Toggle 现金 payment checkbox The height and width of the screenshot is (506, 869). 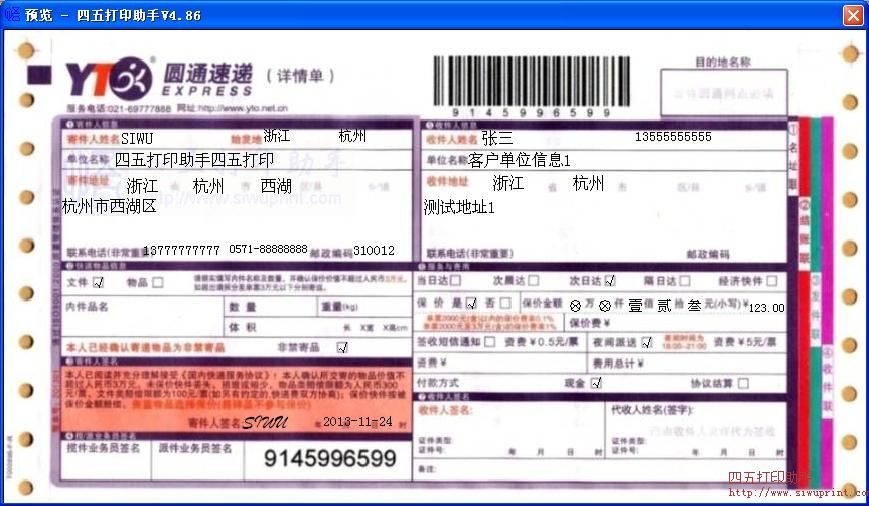point(596,383)
